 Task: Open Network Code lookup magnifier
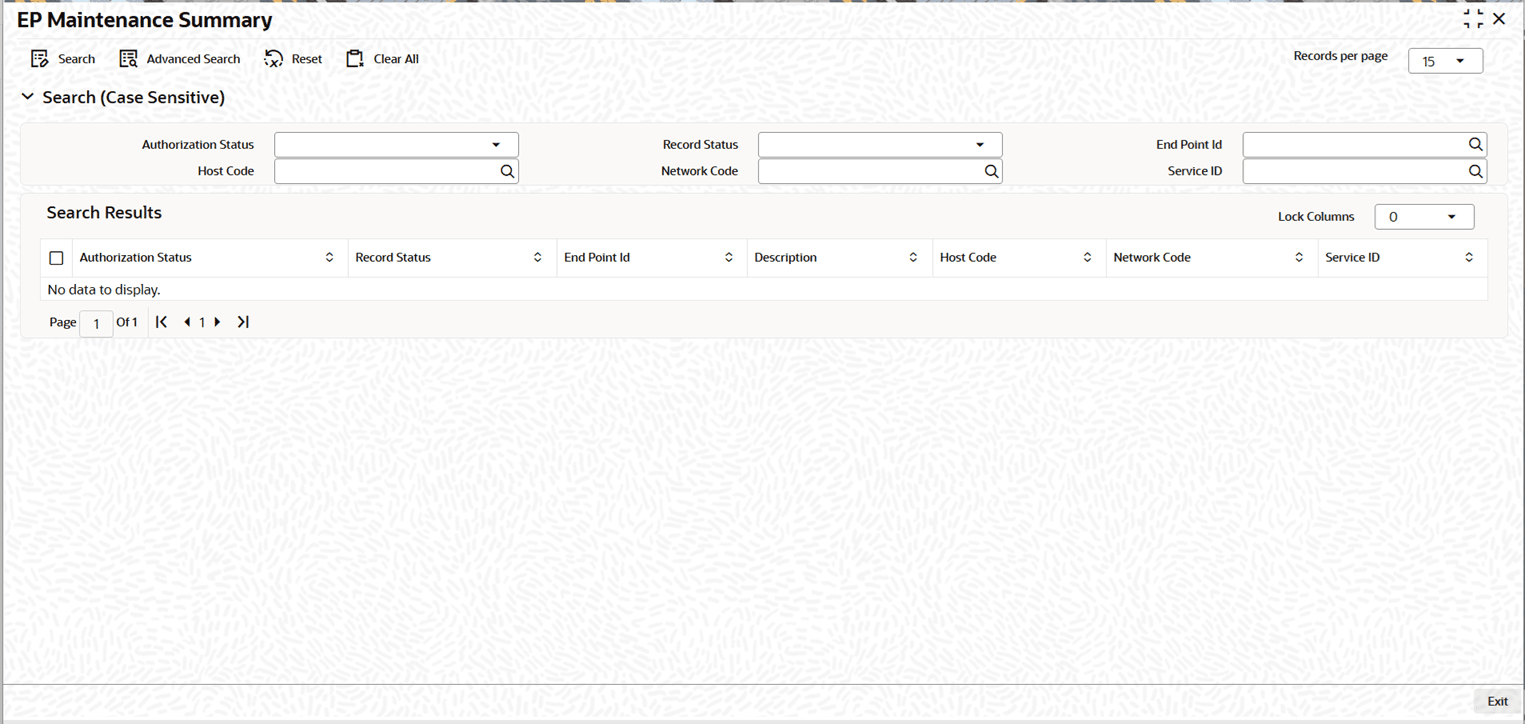(x=991, y=172)
